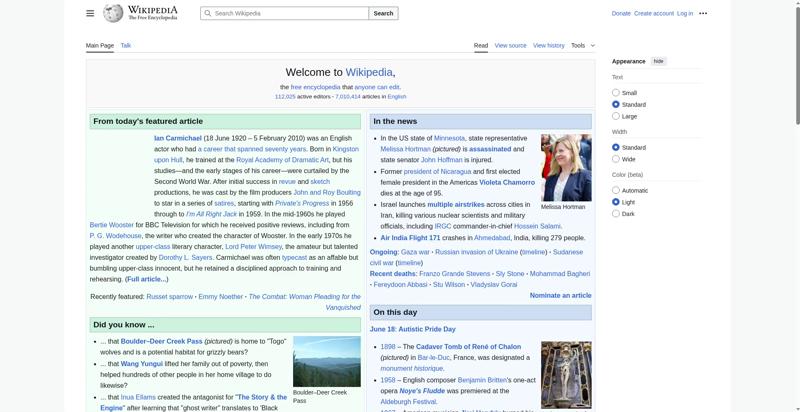Select Dark color mode
This screenshot has width=800, height=412.
click(x=616, y=214)
